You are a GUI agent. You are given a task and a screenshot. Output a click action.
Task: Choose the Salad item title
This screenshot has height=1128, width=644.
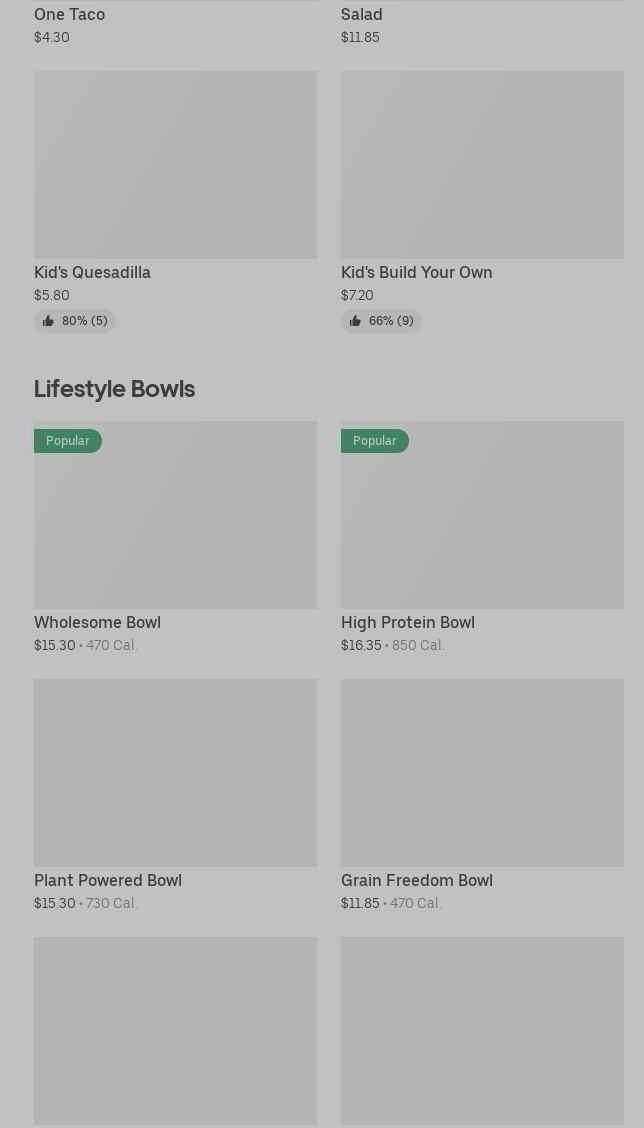(x=362, y=14)
